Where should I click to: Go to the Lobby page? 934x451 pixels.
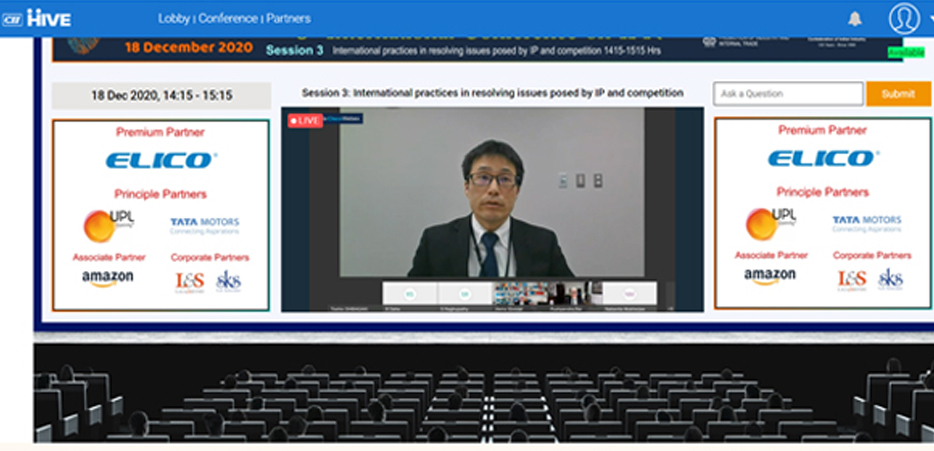(174, 18)
